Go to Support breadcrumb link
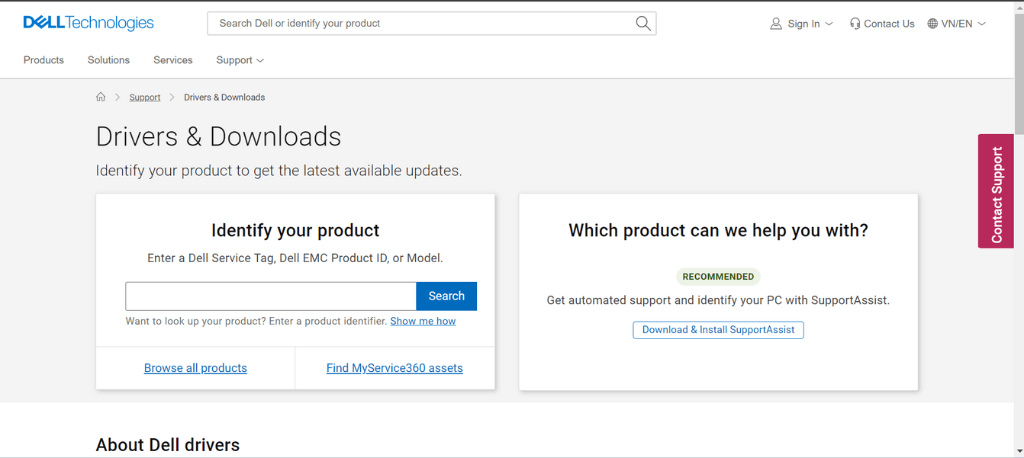This screenshot has width=1024, height=458. (x=144, y=97)
